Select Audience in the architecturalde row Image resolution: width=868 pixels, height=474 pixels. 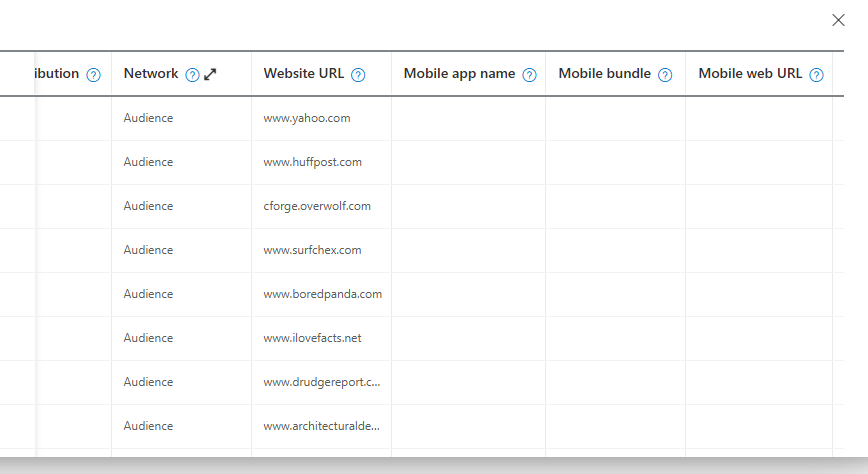(x=148, y=426)
